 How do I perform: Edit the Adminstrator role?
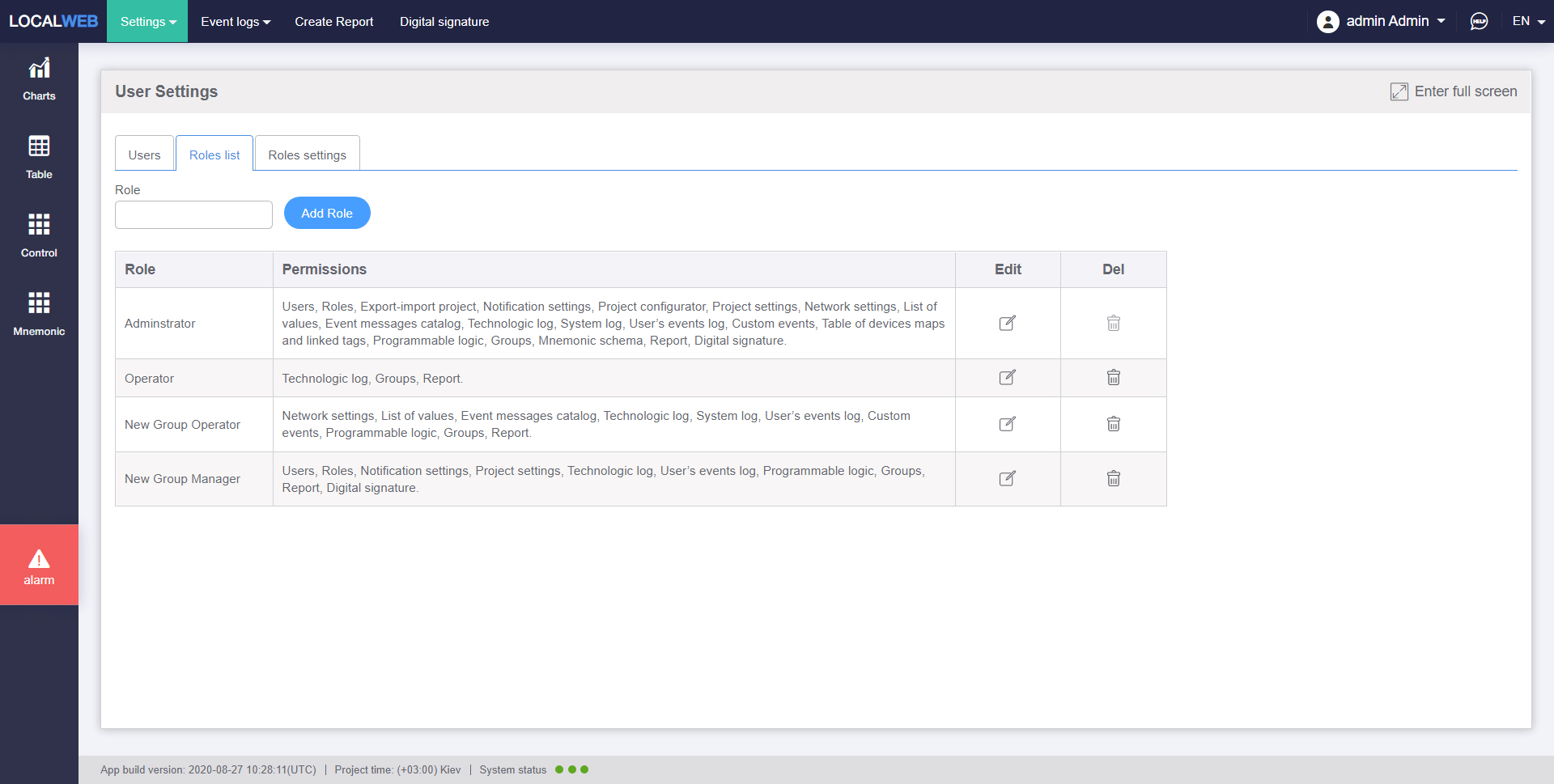[1007, 324]
